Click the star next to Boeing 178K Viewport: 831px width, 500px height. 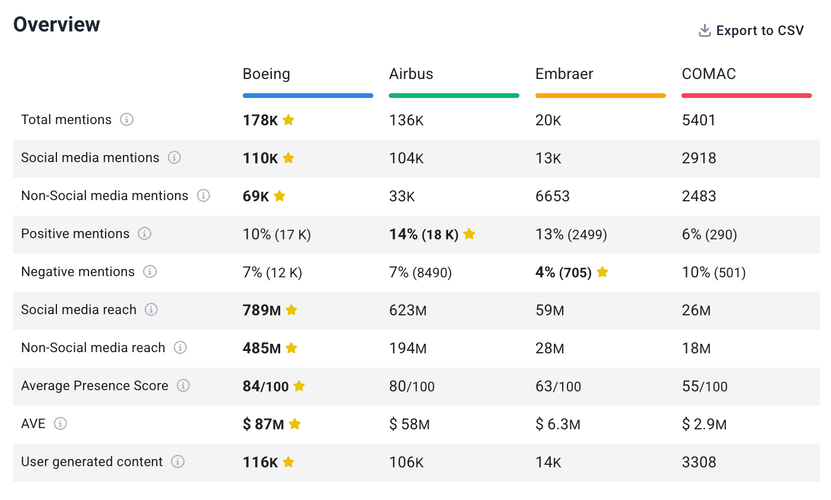(x=288, y=120)
